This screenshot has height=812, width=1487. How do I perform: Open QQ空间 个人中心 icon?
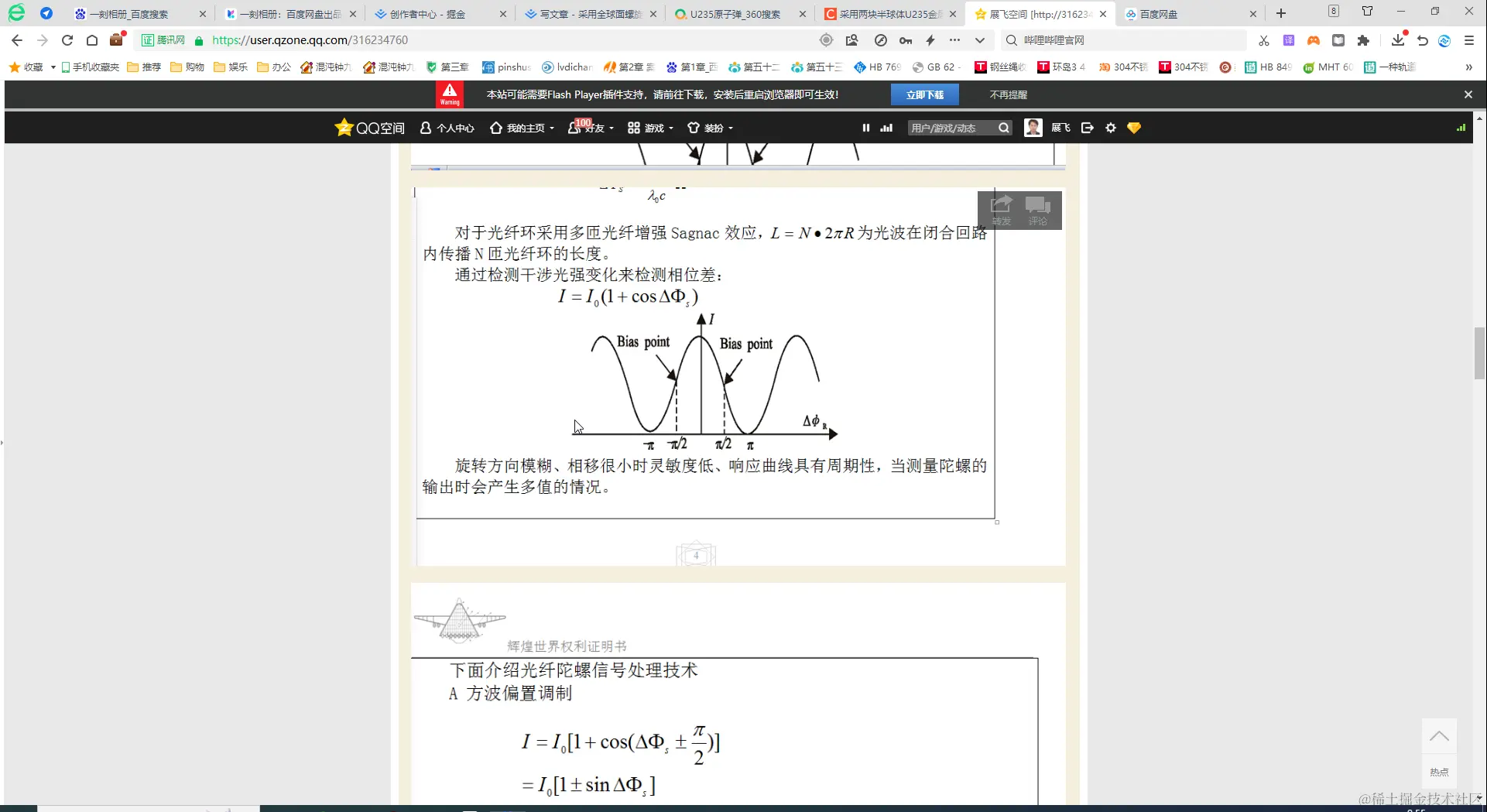(x=447, y=128)
